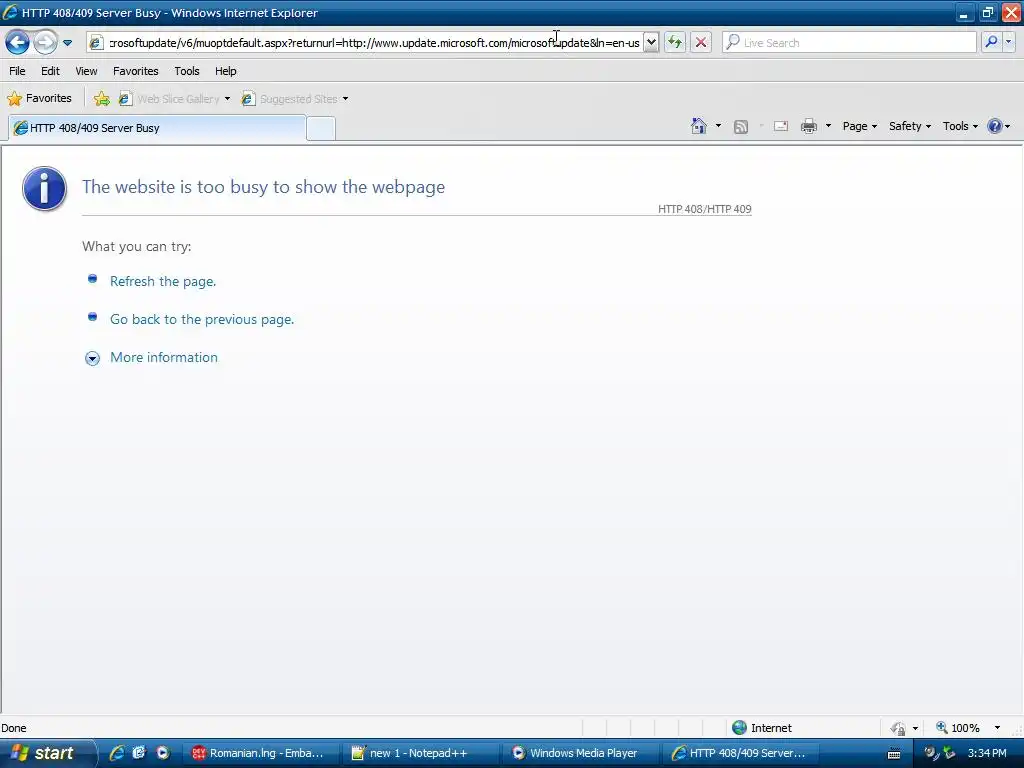Viewport: 1024px width, 768px height.
Task: Open the View menu
Action: click(x=86, y=71)
